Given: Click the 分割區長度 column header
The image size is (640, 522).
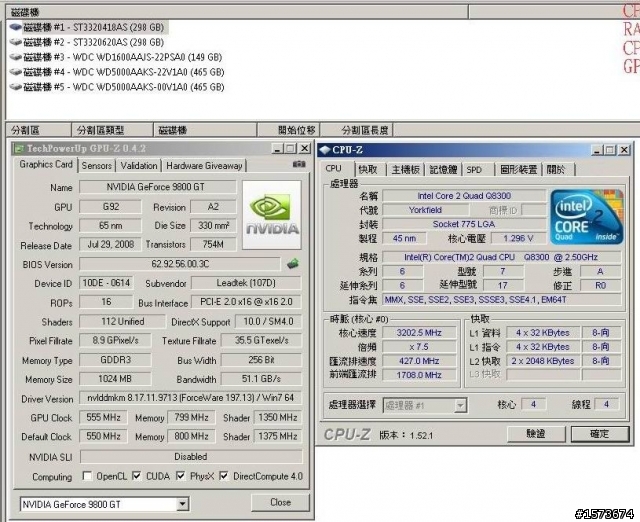Looking at the screenshot, I should coord(356,130).
